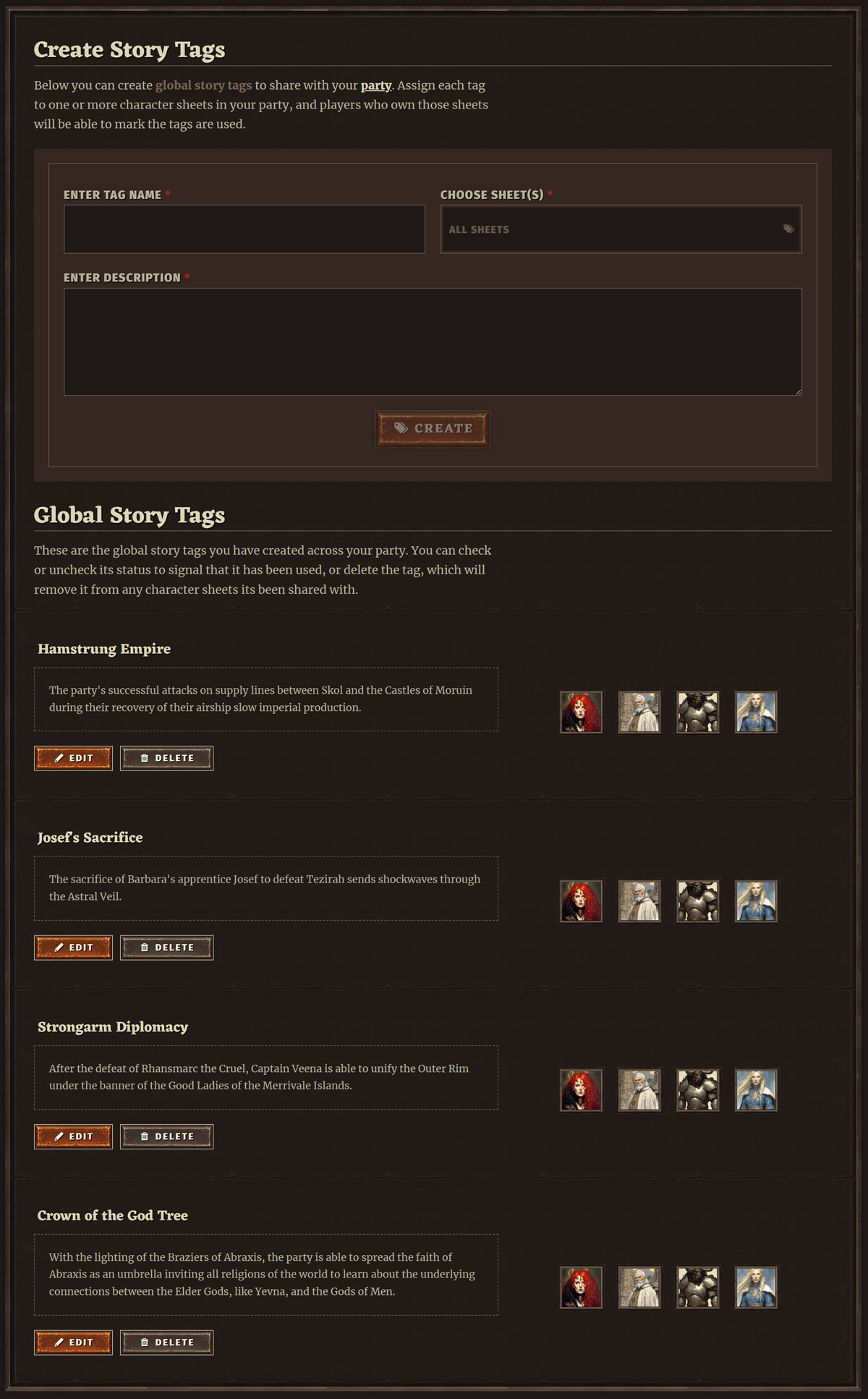This screenshot has width=868, height=1399.
Task: Open the party link
Action: point(376,85)
